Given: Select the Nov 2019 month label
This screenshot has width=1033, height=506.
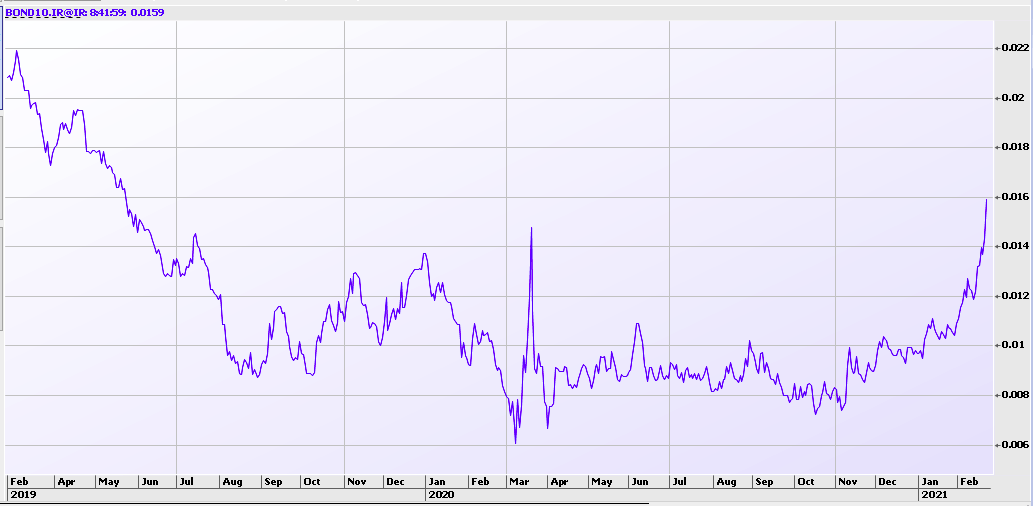Looking at the screenshot, I should 356,482.
